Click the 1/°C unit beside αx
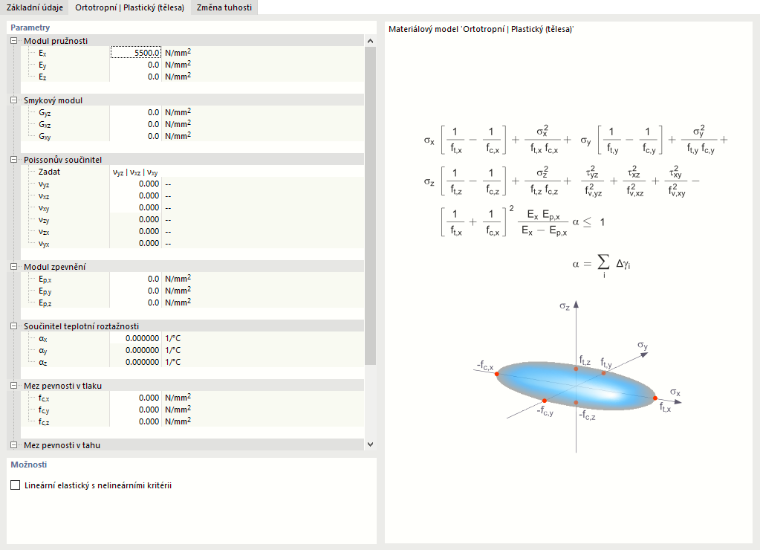The height and width of the screenshot is (550, 760). [x=173, y=338]
